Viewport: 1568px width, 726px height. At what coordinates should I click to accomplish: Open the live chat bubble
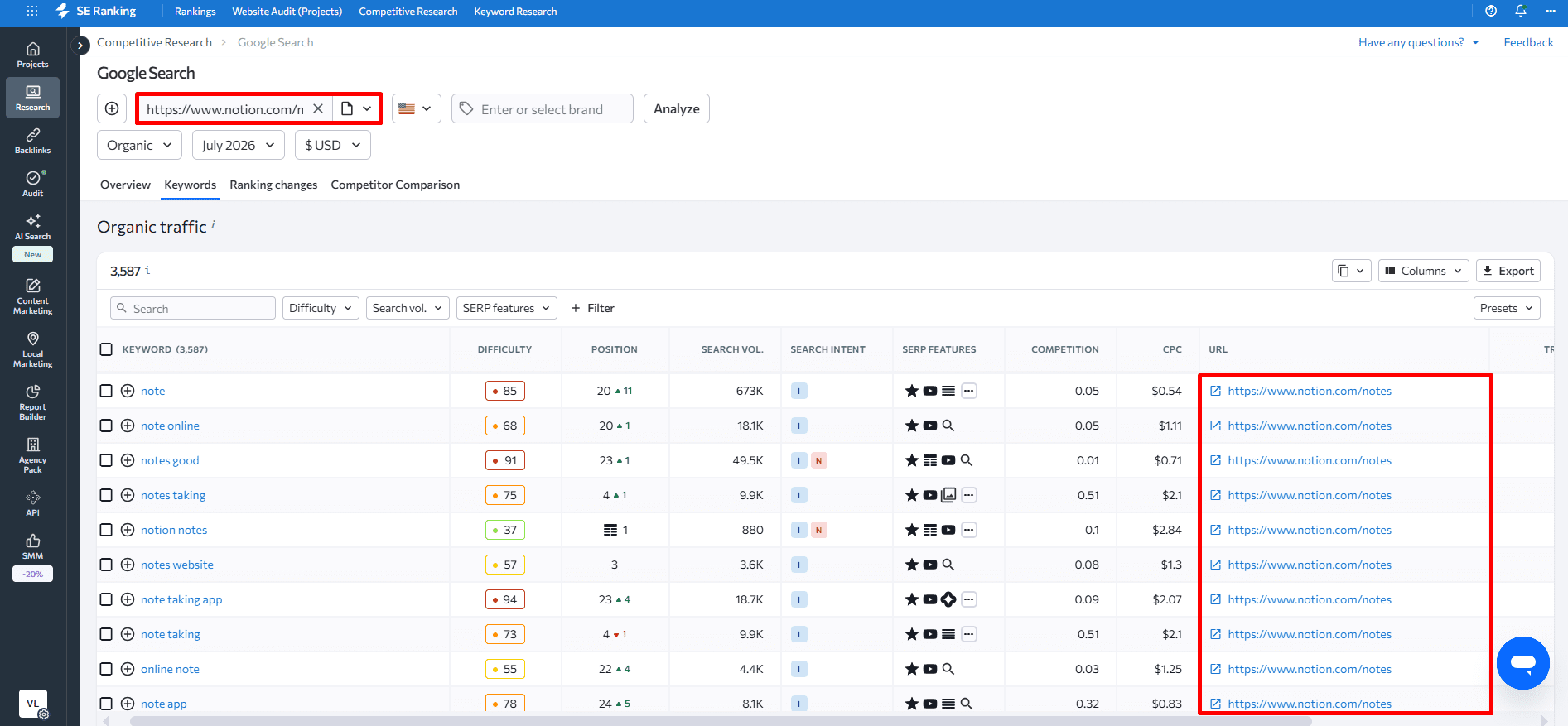click(x=1522, y=663)
